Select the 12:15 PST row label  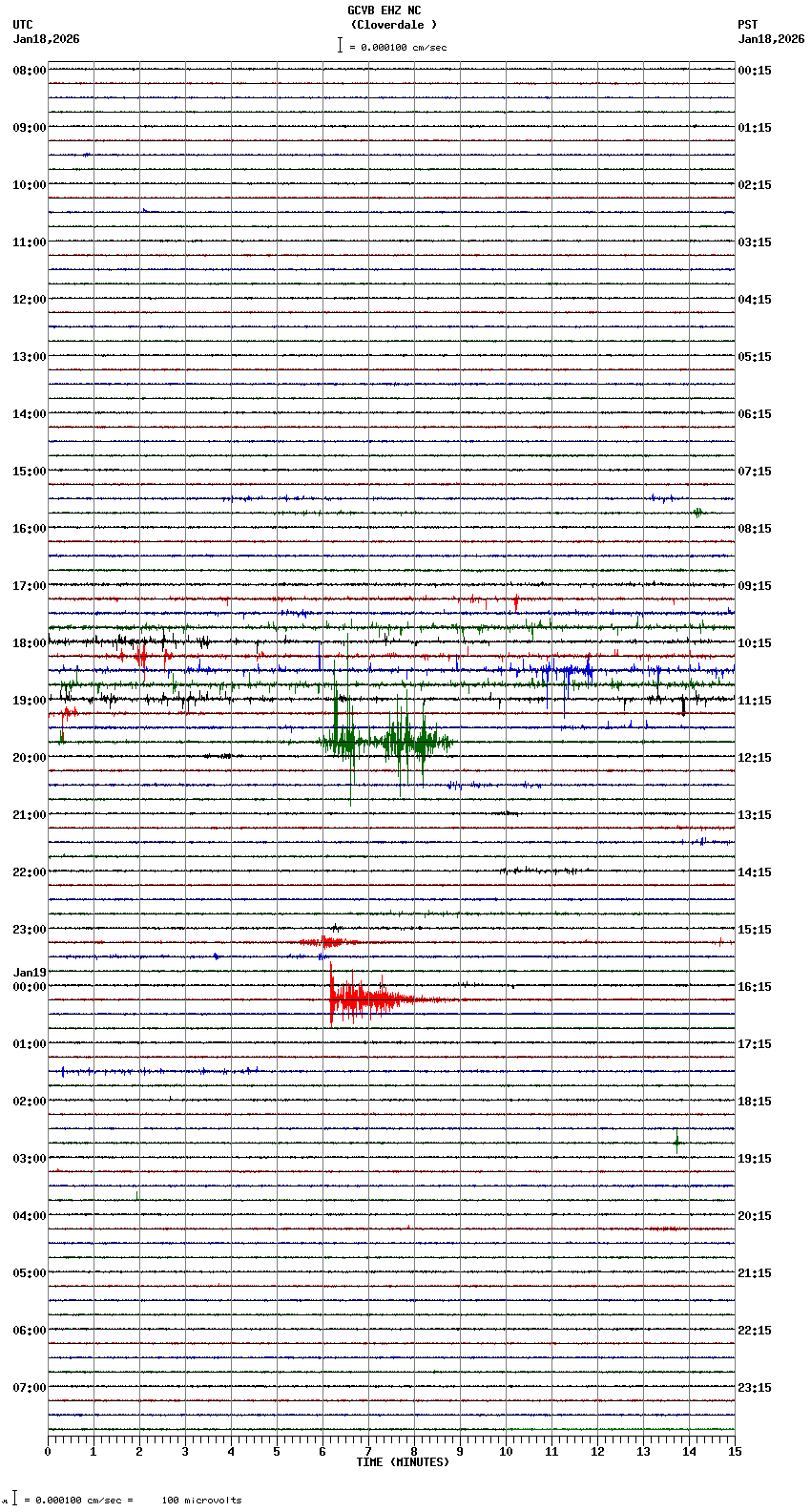click(x=755, y=758)
